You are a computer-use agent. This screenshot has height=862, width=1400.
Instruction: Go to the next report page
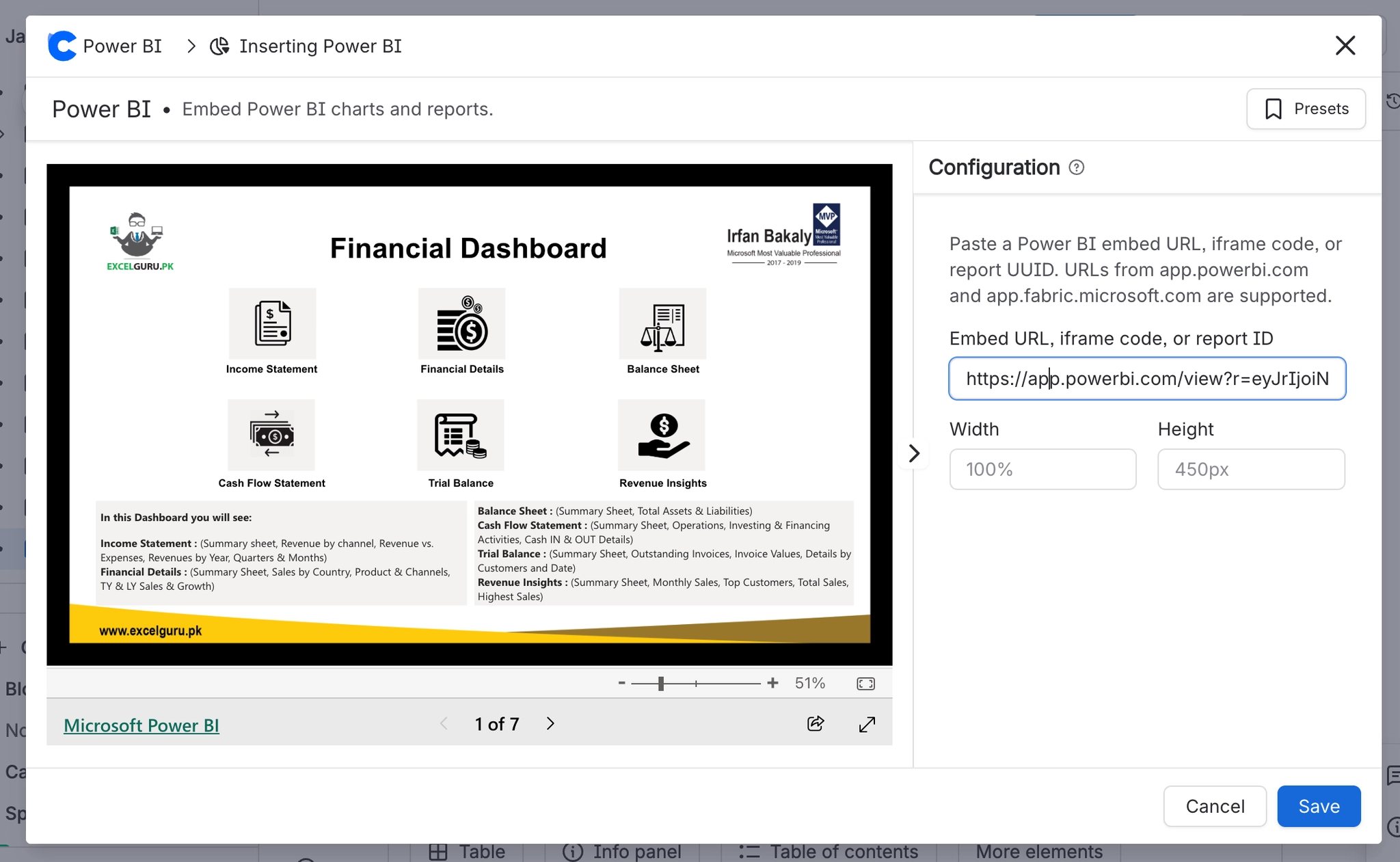point(551,724)
